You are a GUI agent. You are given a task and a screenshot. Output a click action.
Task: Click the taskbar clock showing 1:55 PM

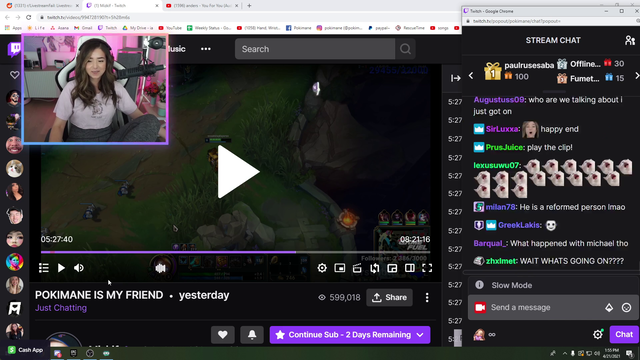[x=611, y=353]
